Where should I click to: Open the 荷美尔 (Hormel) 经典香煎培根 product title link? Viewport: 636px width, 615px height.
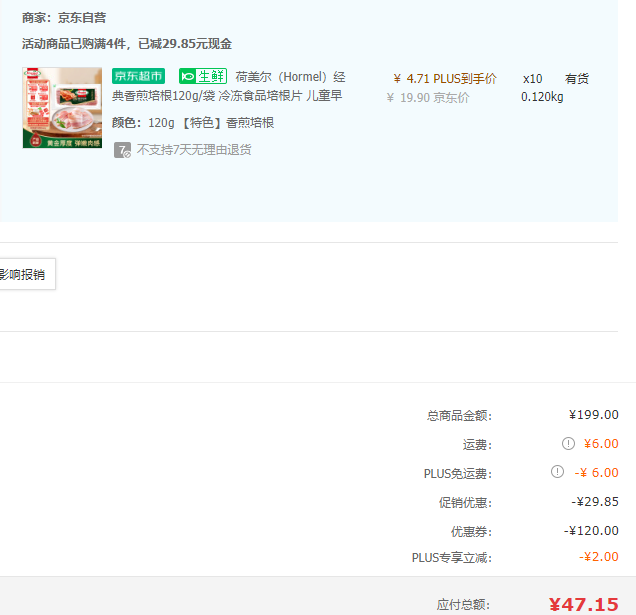[x=229, y=86]
